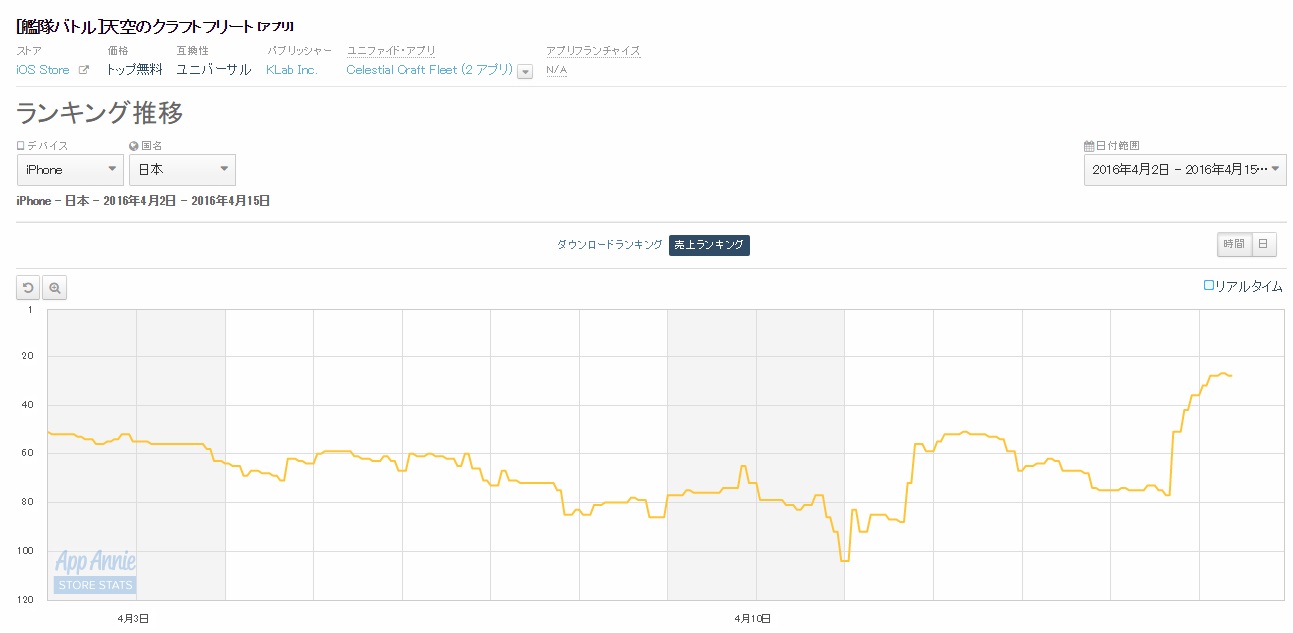Open the iPhone device dropdown
Image resolution: width=1293 pixels, height=633 pixels.
pos(70,170)
